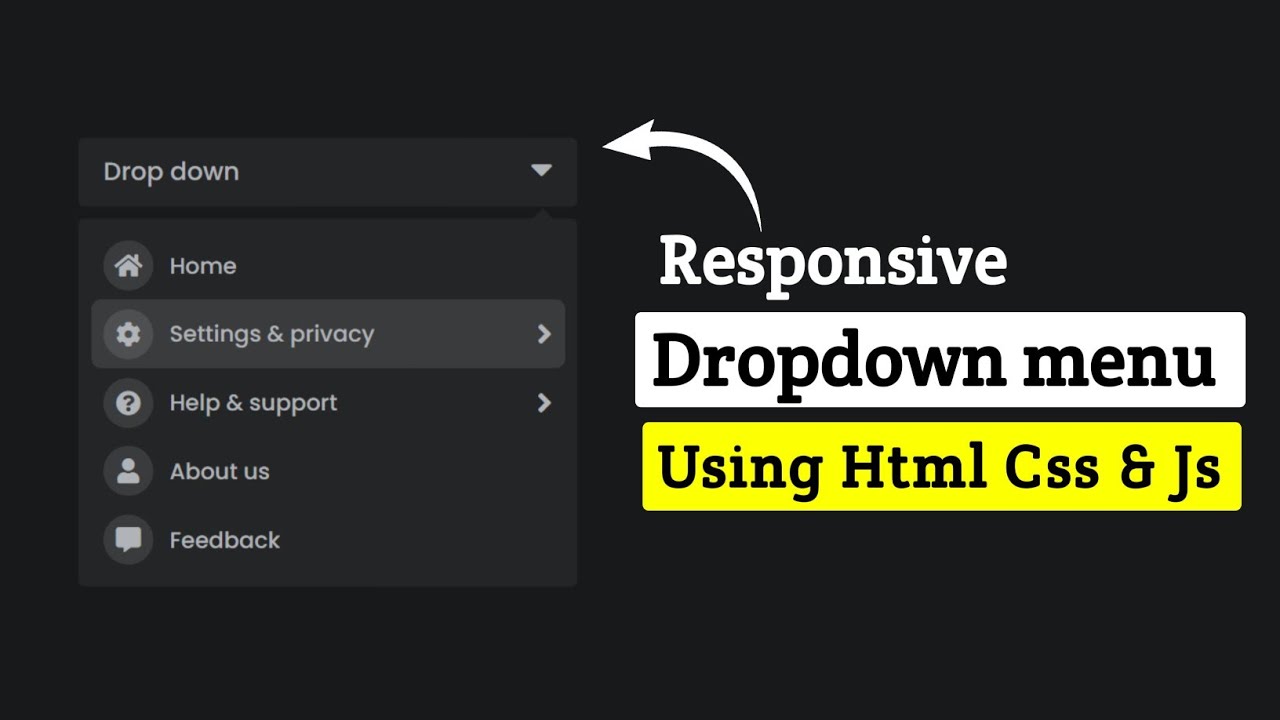Click the Feedback speech bubble icon

point(128,540)
